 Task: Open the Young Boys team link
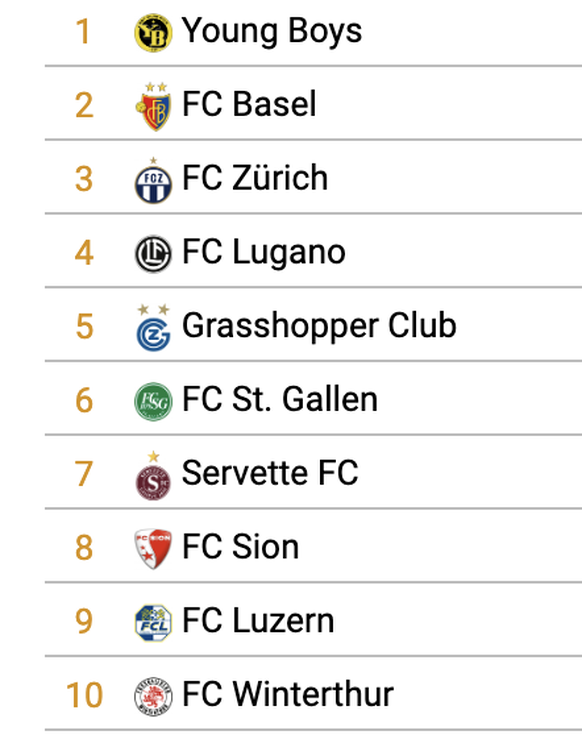click(x=272, y=32)
